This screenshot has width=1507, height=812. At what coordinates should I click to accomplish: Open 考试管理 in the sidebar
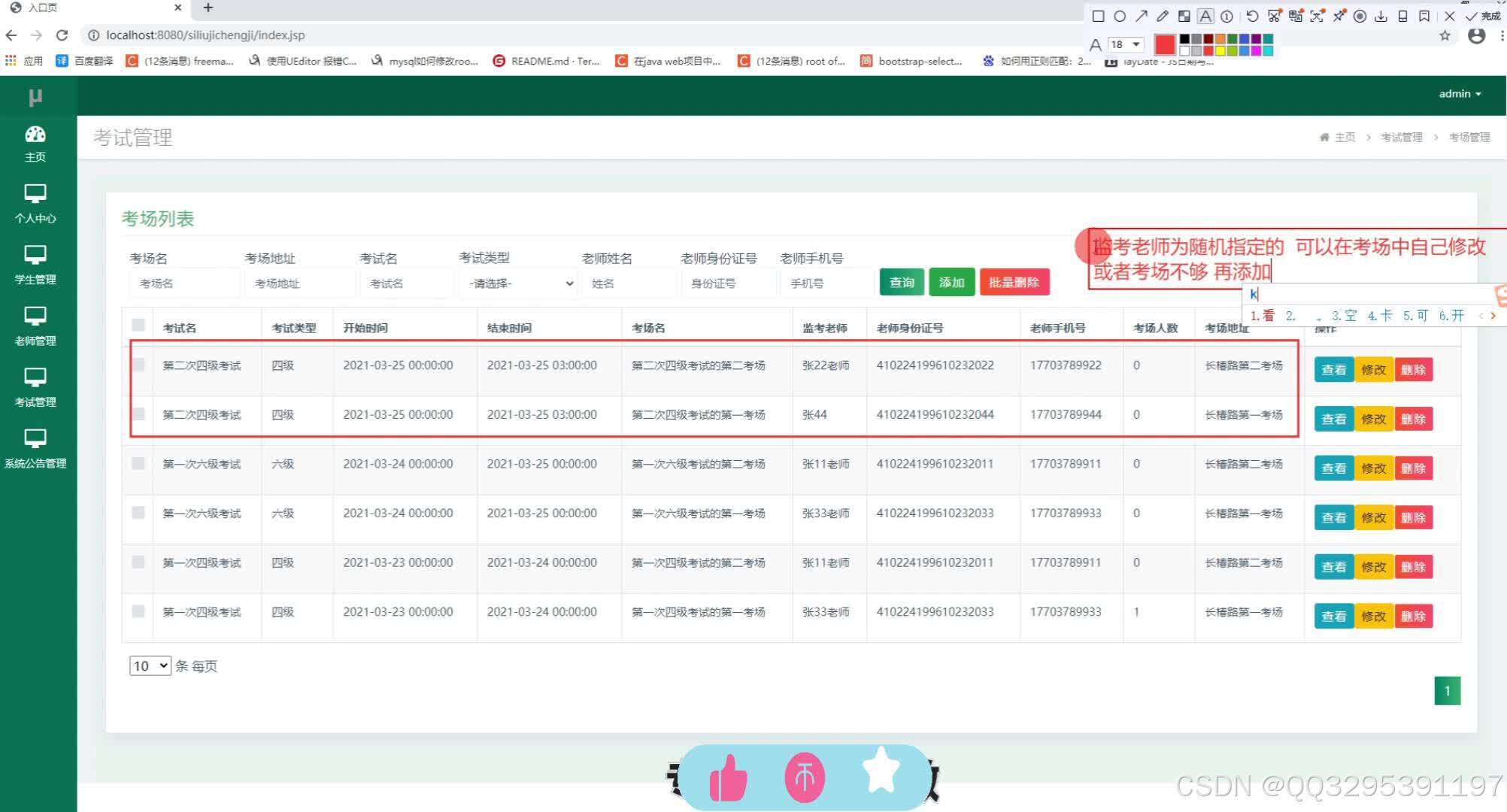pyautogui.click(x=35, y=387)
